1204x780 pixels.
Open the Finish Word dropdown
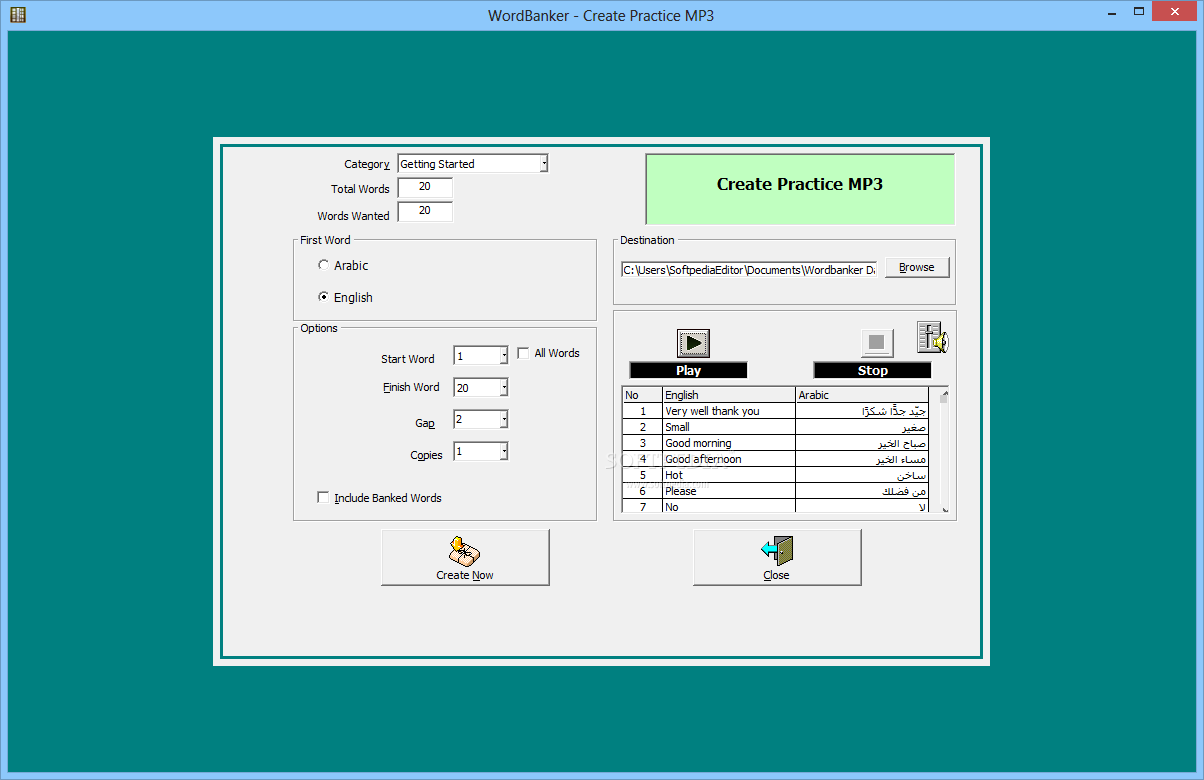(x=504, y=388)
